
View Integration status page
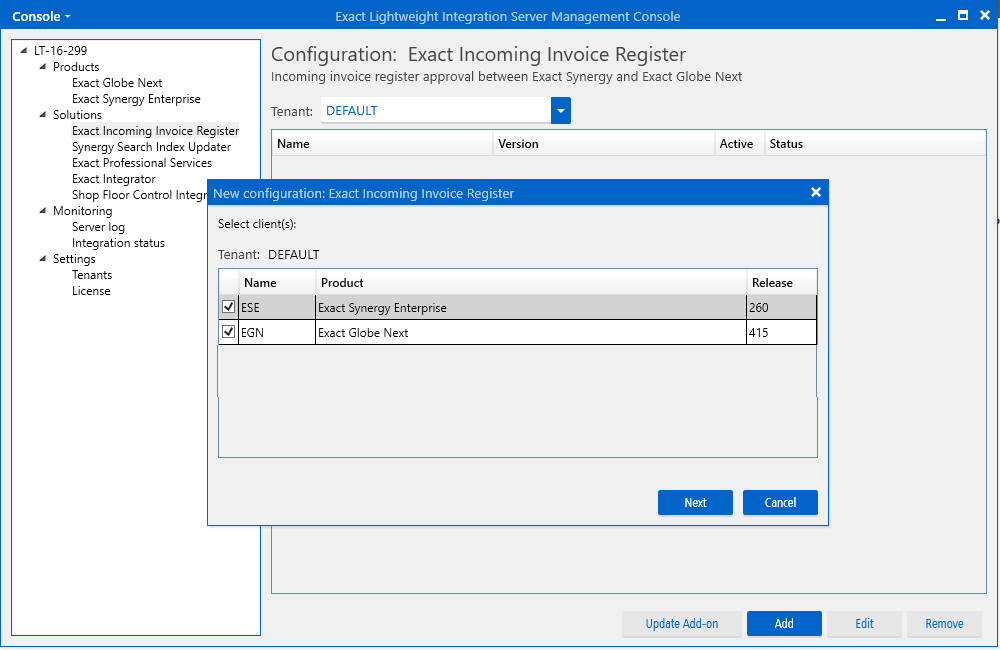(x=118, y=243)
